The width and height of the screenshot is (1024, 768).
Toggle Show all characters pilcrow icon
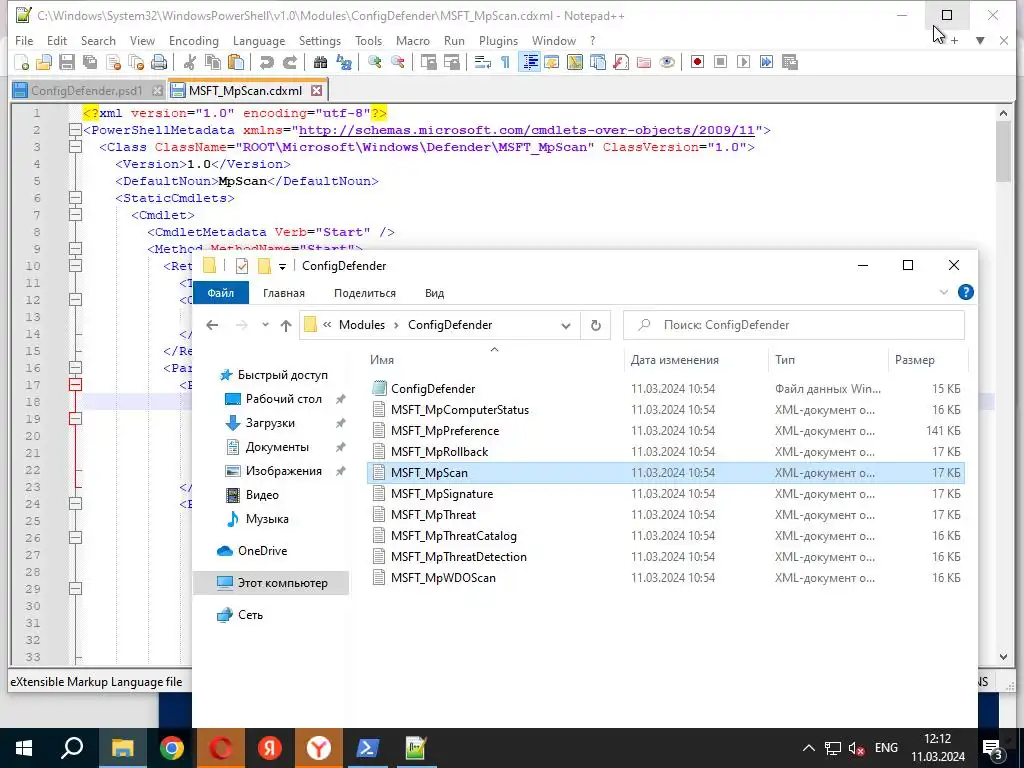(505, 62)
